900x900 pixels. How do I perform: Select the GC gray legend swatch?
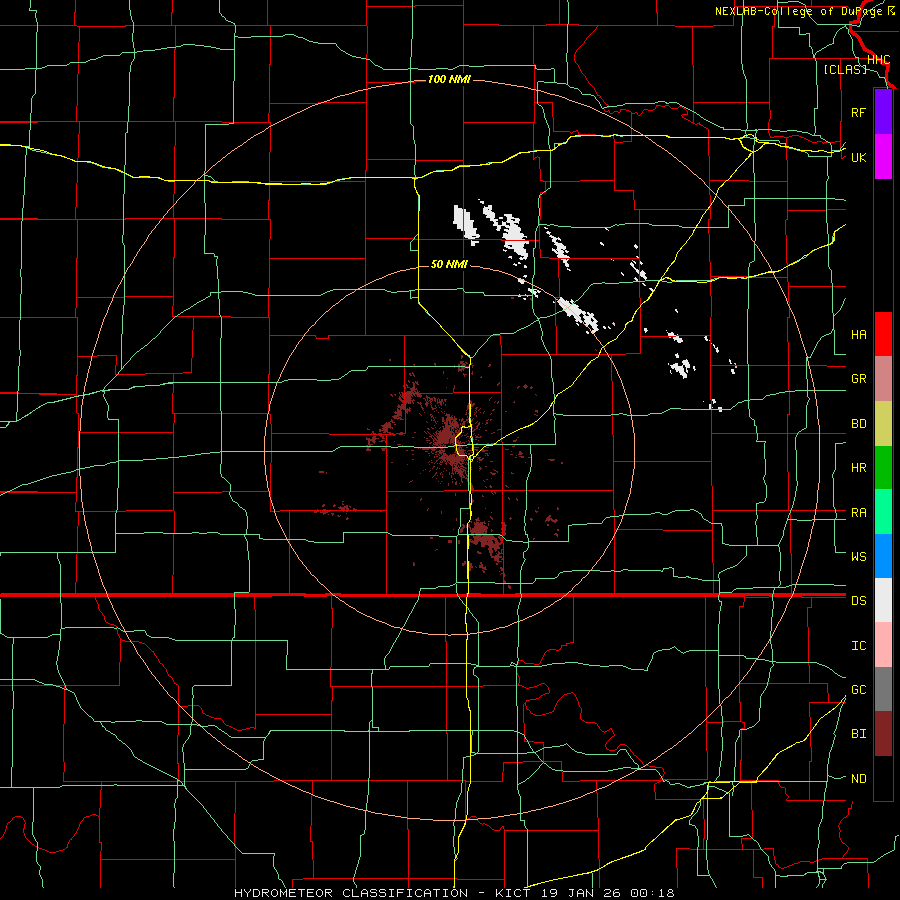883,689
